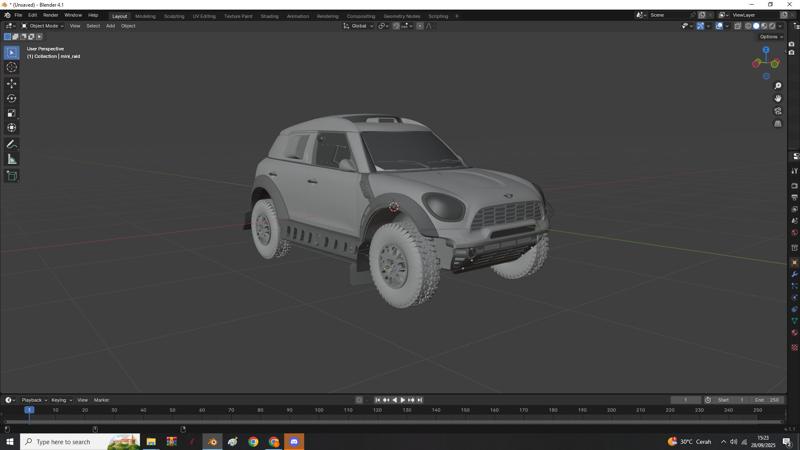This screenshot has height=450, width=800.
Task: Click the green Y axis gizmo ball
Action: click(775, 64)
